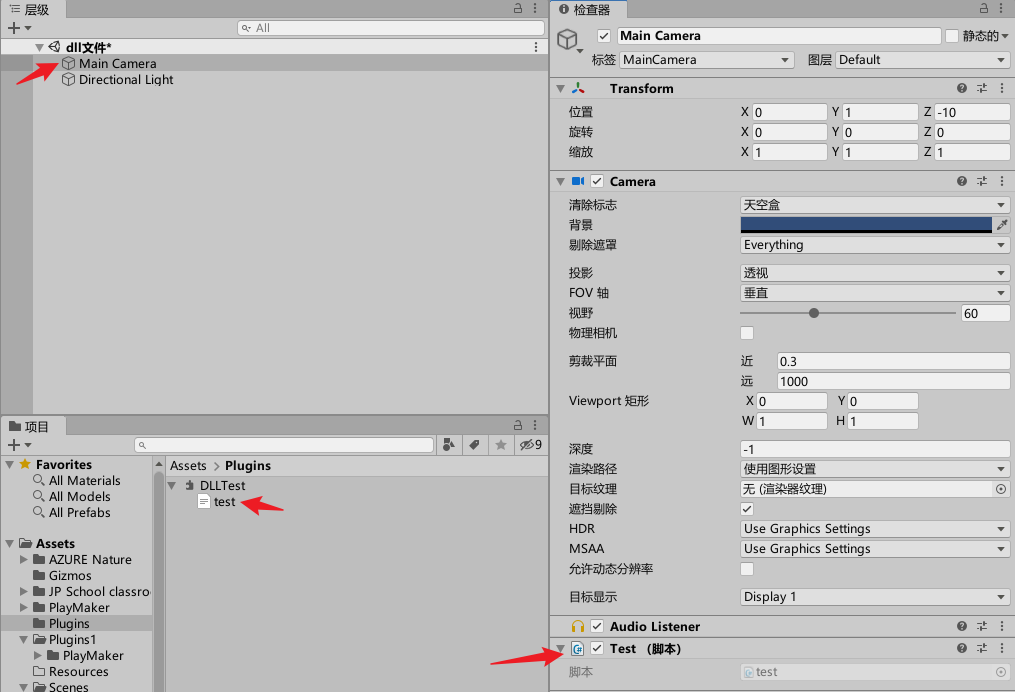Open the Hierarchy panel options menu
1015x692 pixels.
[x=535, y=8]
